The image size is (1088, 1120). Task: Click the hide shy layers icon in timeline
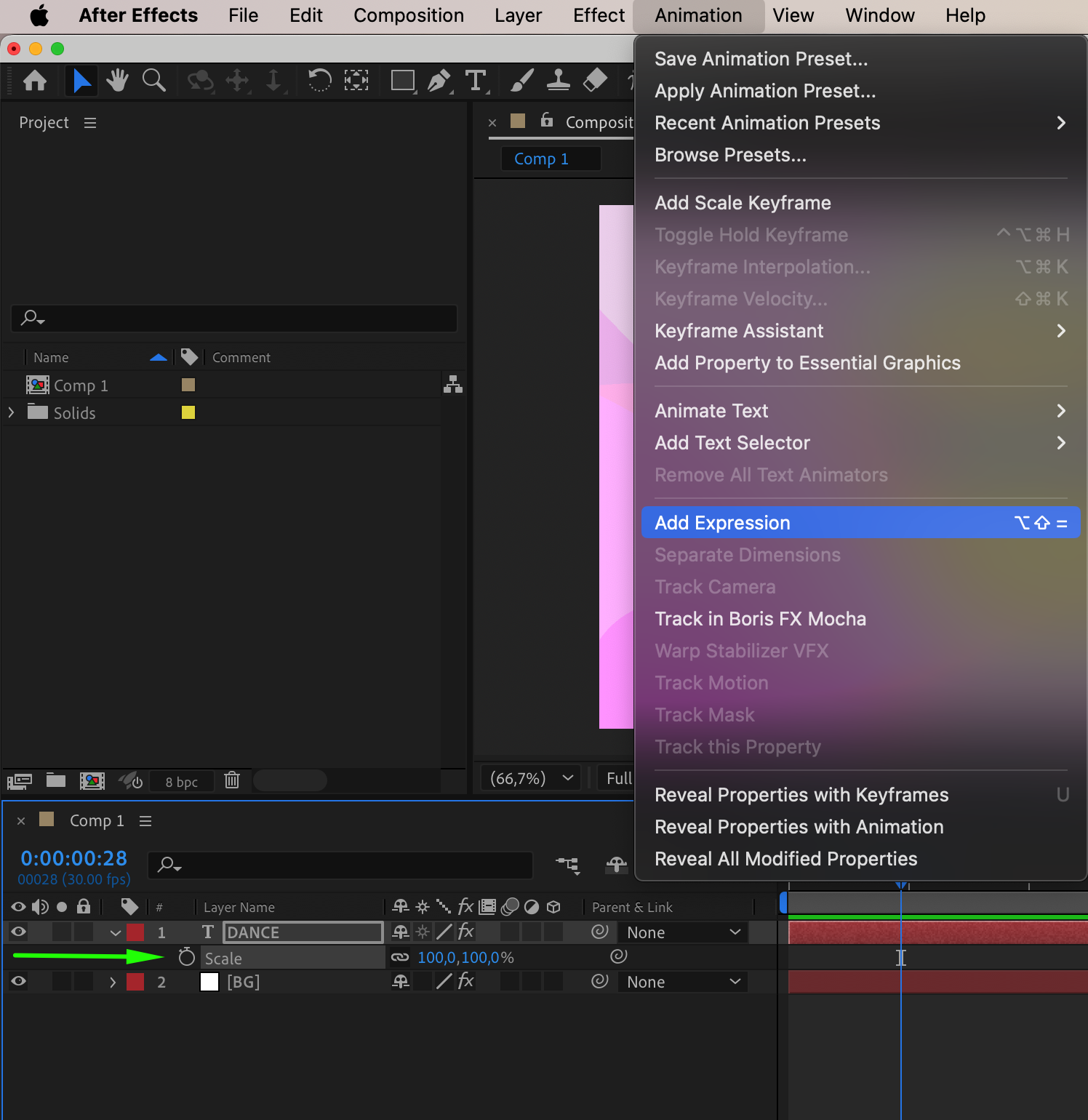[617, 865]
